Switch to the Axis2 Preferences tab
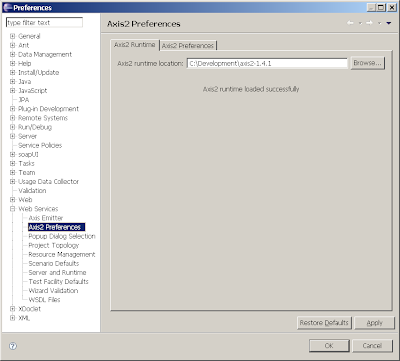This screenshot has width=400, height=361. (188, 46)
